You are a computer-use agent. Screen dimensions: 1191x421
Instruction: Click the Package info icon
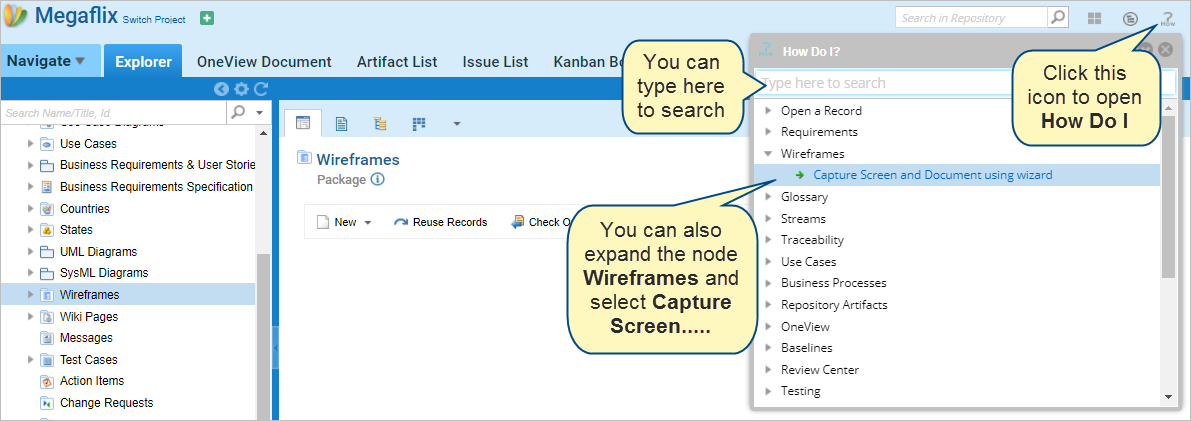click(x=378, y=180)
